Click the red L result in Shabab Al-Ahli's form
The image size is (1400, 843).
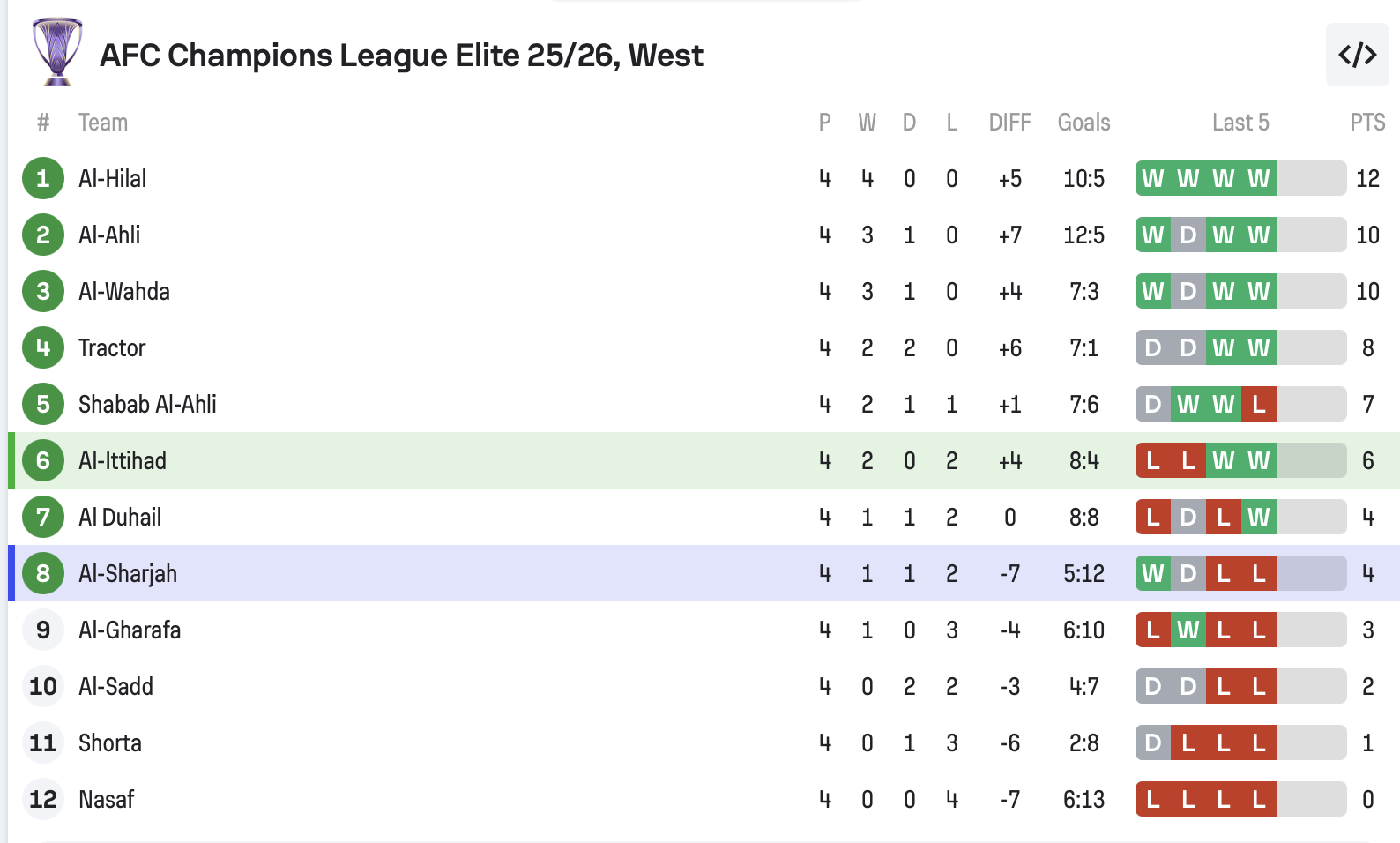1258,405
